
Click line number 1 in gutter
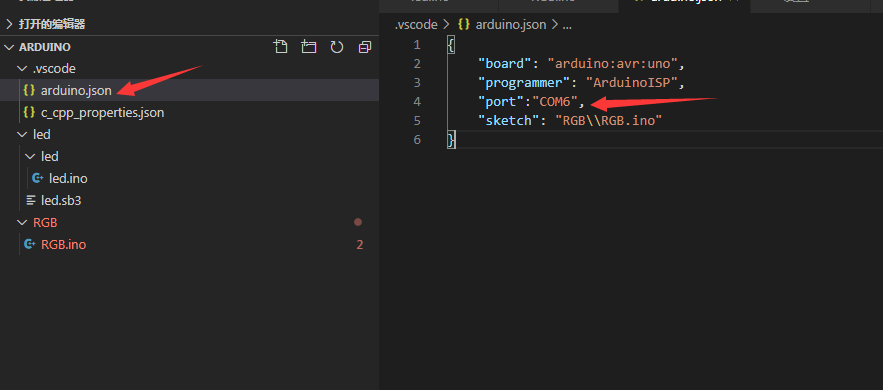417,45
